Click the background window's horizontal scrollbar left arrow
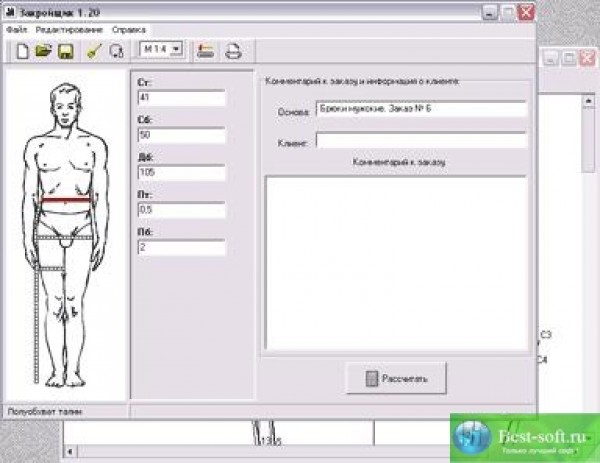 coord(70,452)
